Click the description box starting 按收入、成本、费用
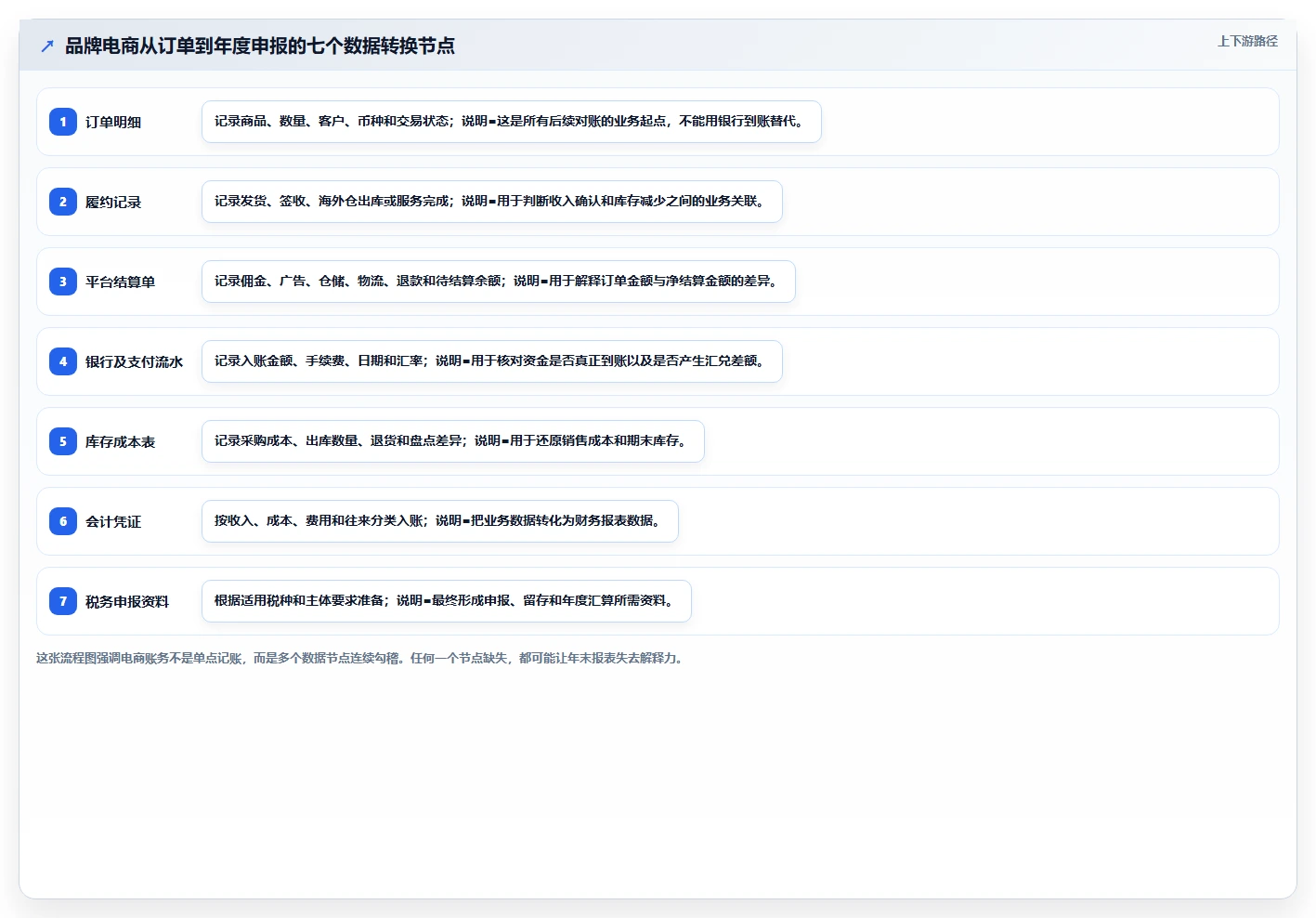Viewport: 1316px width, 918px height. (440, 521)
